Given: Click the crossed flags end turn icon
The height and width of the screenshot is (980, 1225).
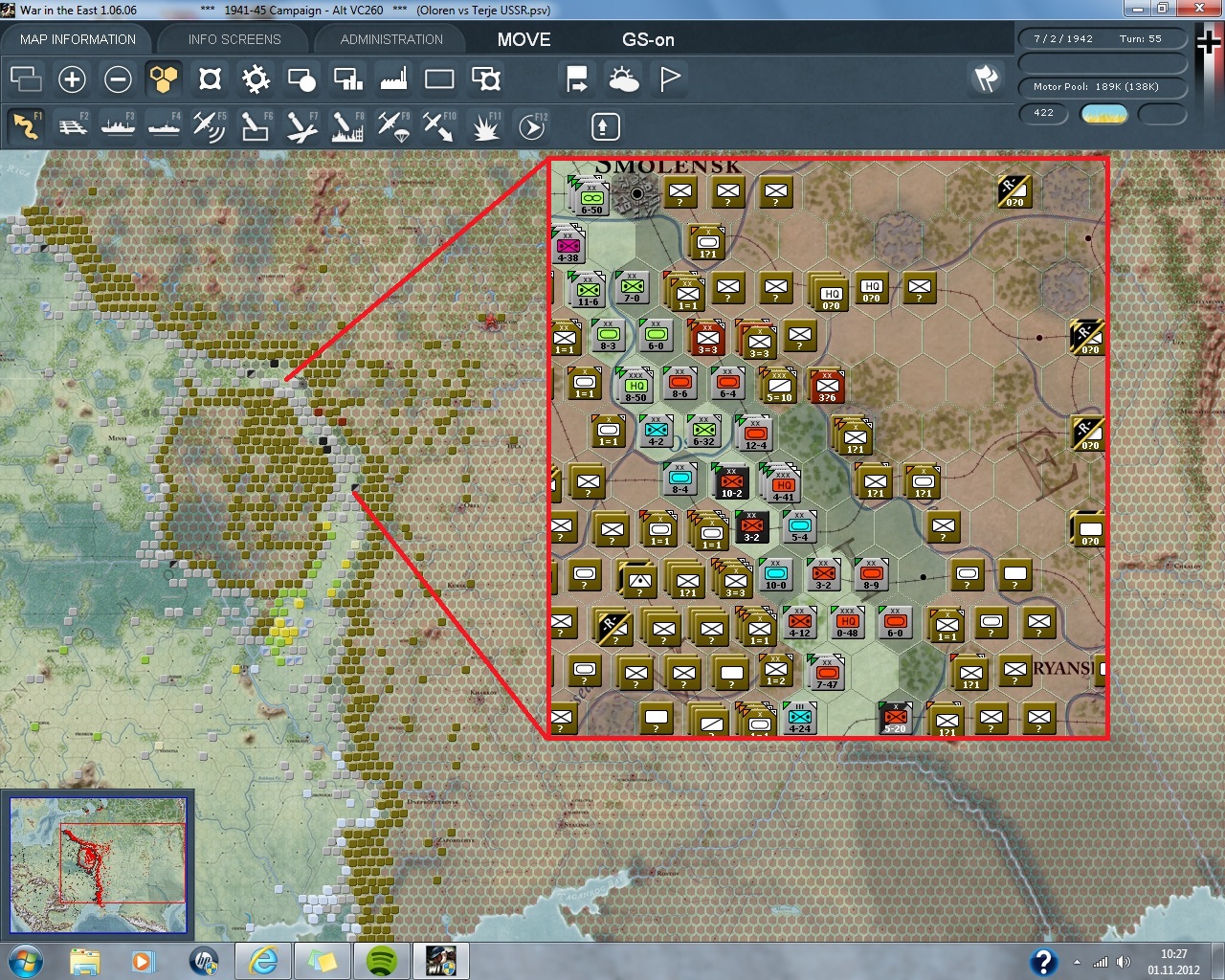Looking at the screenshot, I should click(x=987, y=78).
